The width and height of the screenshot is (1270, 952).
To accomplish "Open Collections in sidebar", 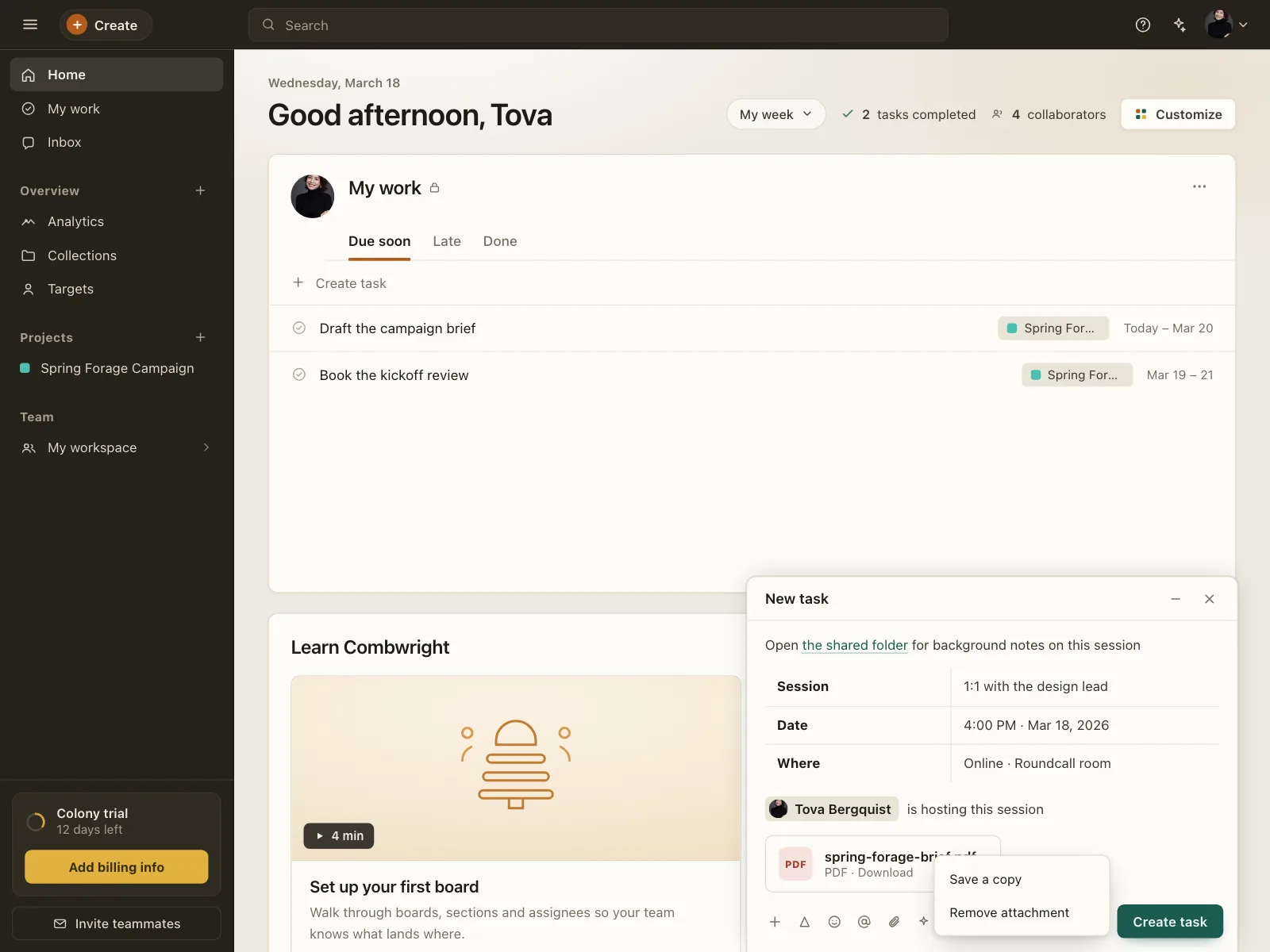I will pos(117,255).
